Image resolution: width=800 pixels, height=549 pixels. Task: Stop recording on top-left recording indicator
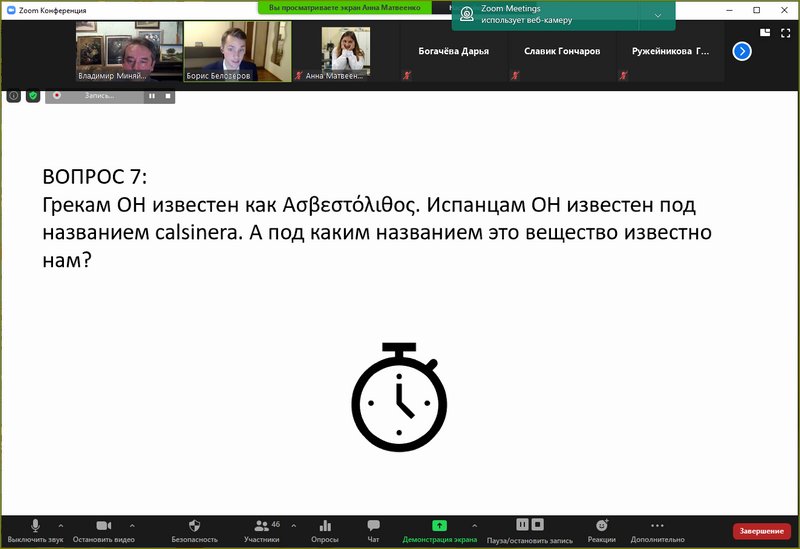point(168,96)
